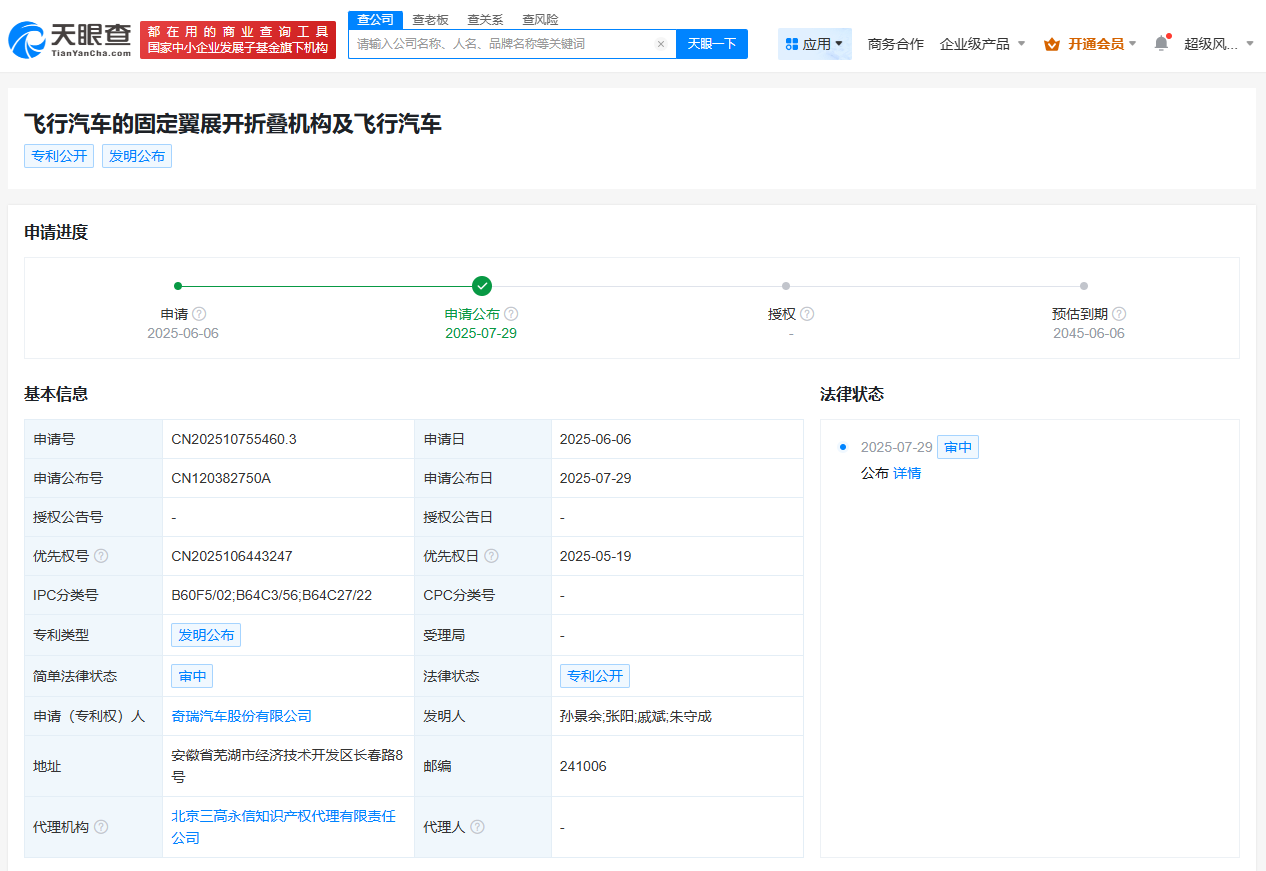Switch to the 查老板 tab
This screenshot has width=1266, height=871.
[x=430, y=19]
